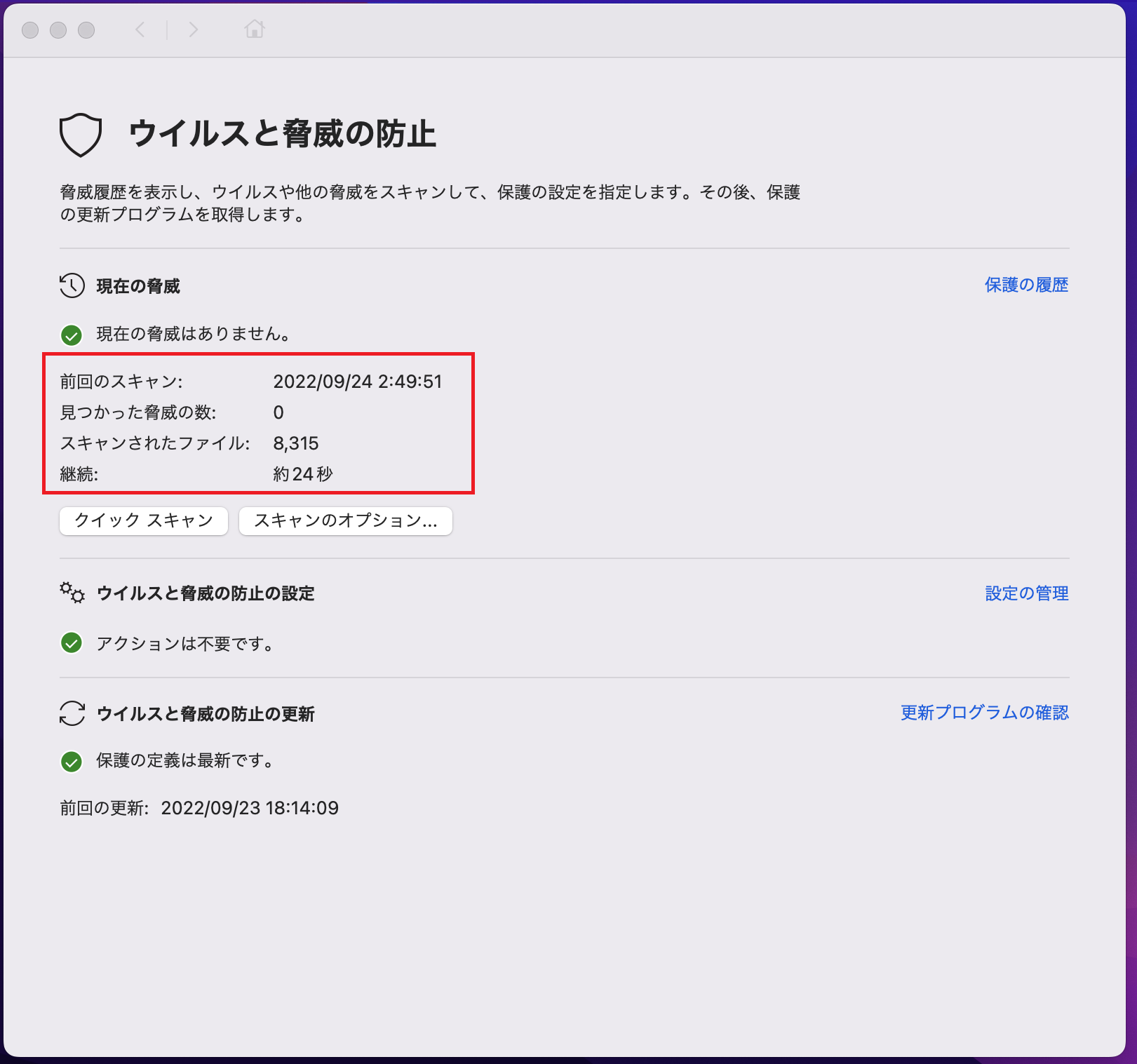Click the 現在の脅威はありません。 status text

pos(194,334)
